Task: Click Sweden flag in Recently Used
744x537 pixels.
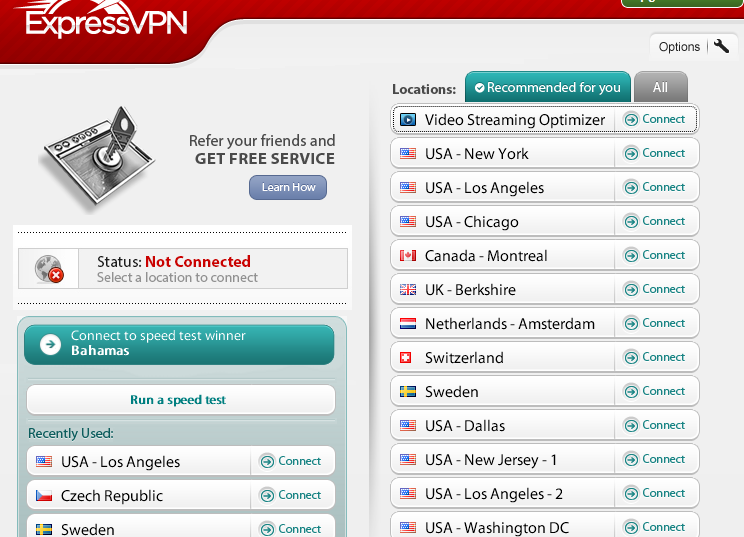Action: pyautogui.click(x=44, y=529)
